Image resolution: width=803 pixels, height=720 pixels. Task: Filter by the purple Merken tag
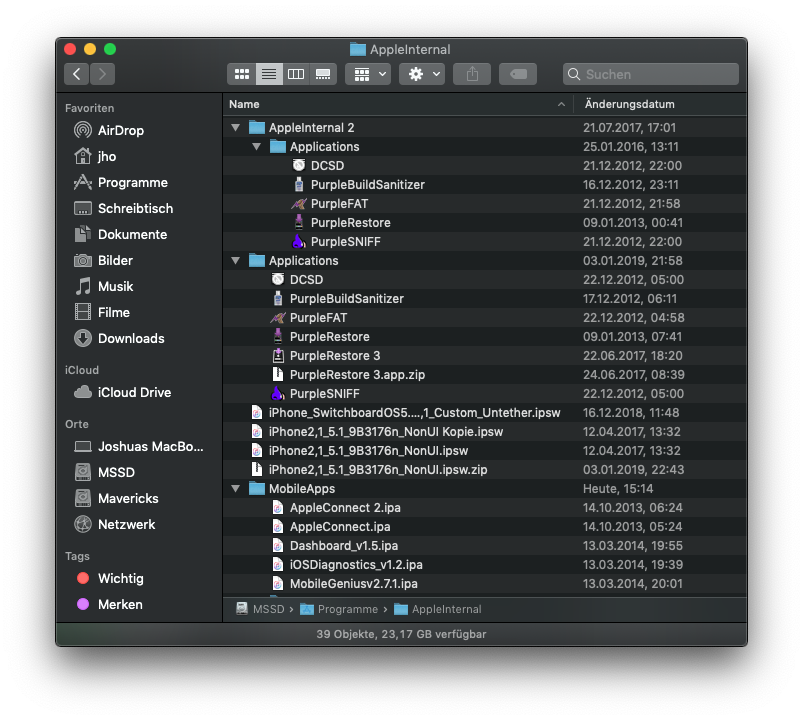point(110,604)
